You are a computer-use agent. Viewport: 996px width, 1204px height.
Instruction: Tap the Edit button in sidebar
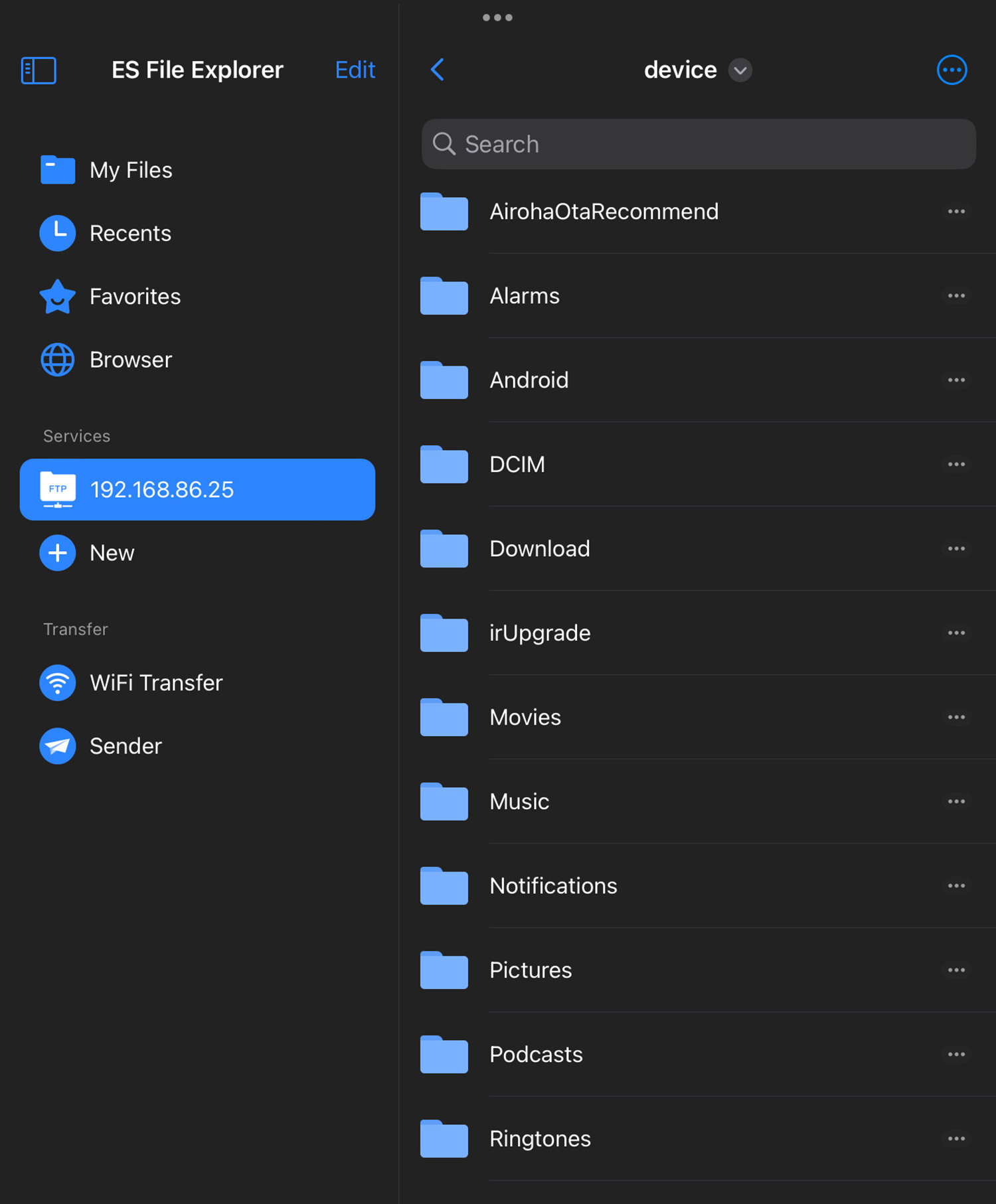355,70
